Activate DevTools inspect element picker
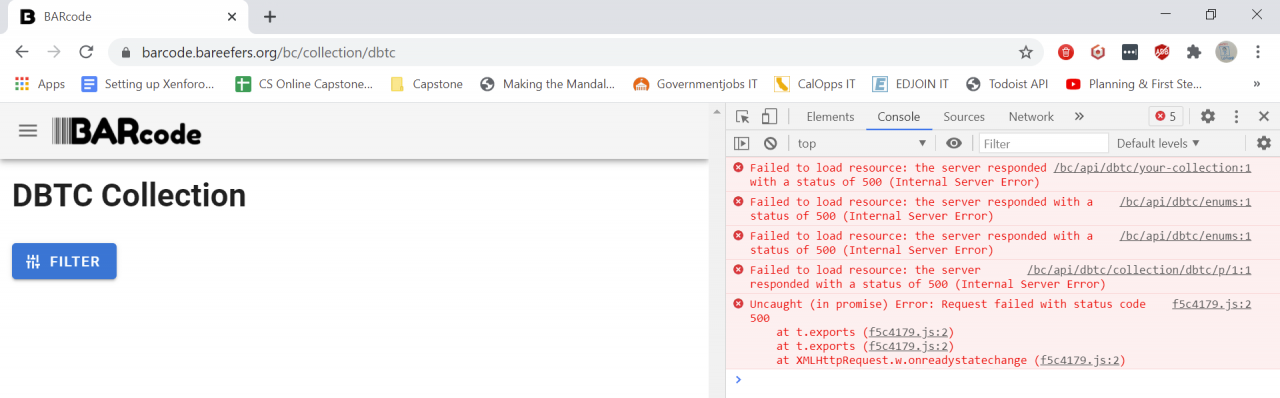The width and height of the screenshot is (1280, 398). click(743, 116)
